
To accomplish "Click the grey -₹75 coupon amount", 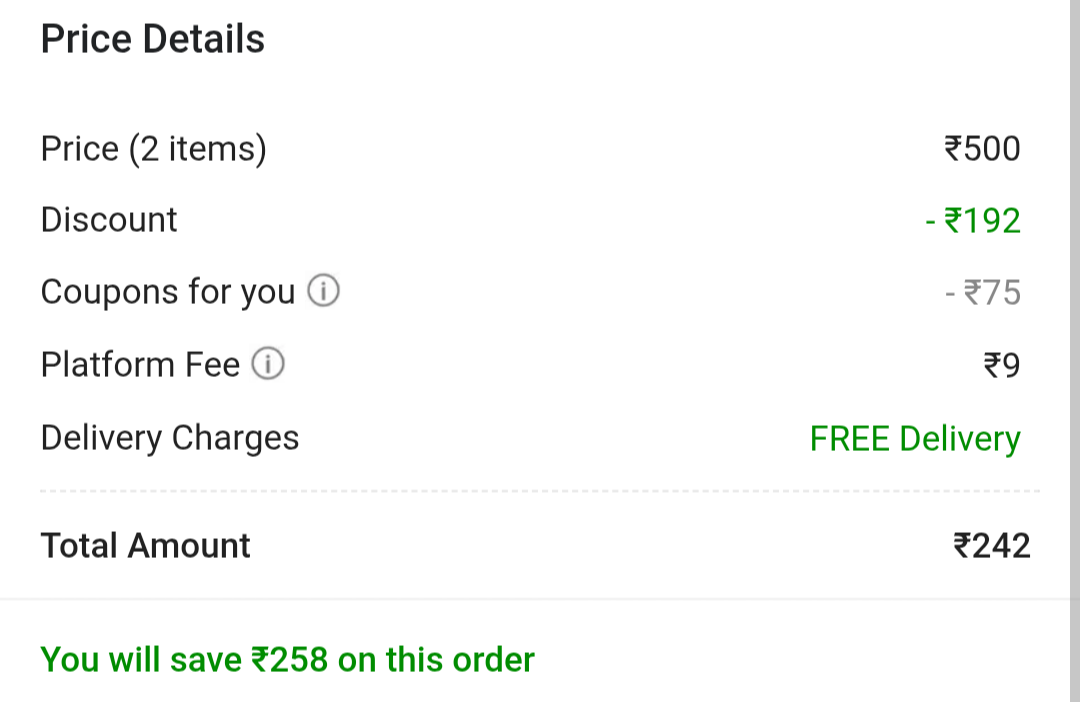I will 983,293.
